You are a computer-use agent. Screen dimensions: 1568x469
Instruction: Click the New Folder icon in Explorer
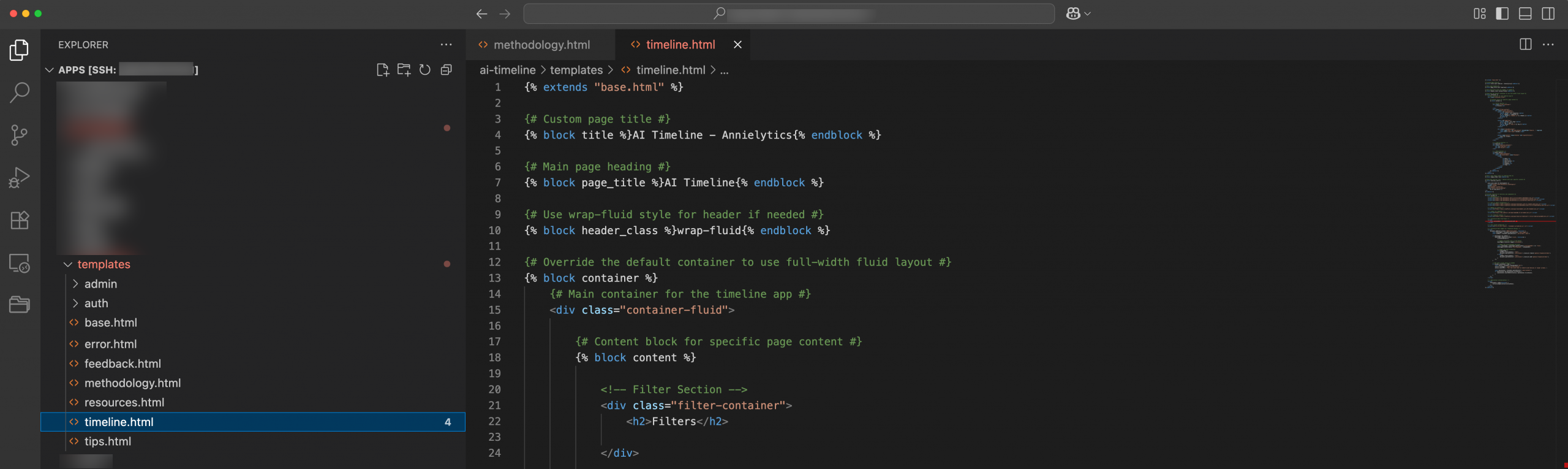tap(404, 70)
